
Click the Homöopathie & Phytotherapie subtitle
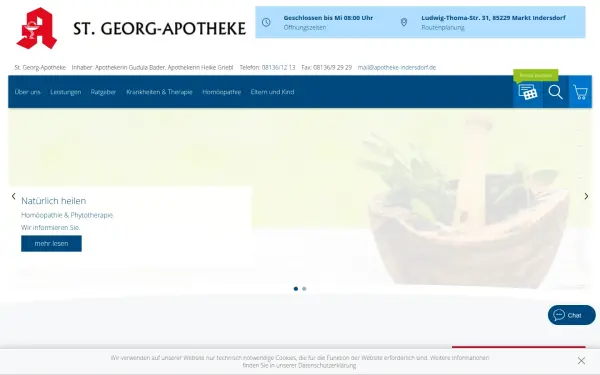[x=67, y=215]
